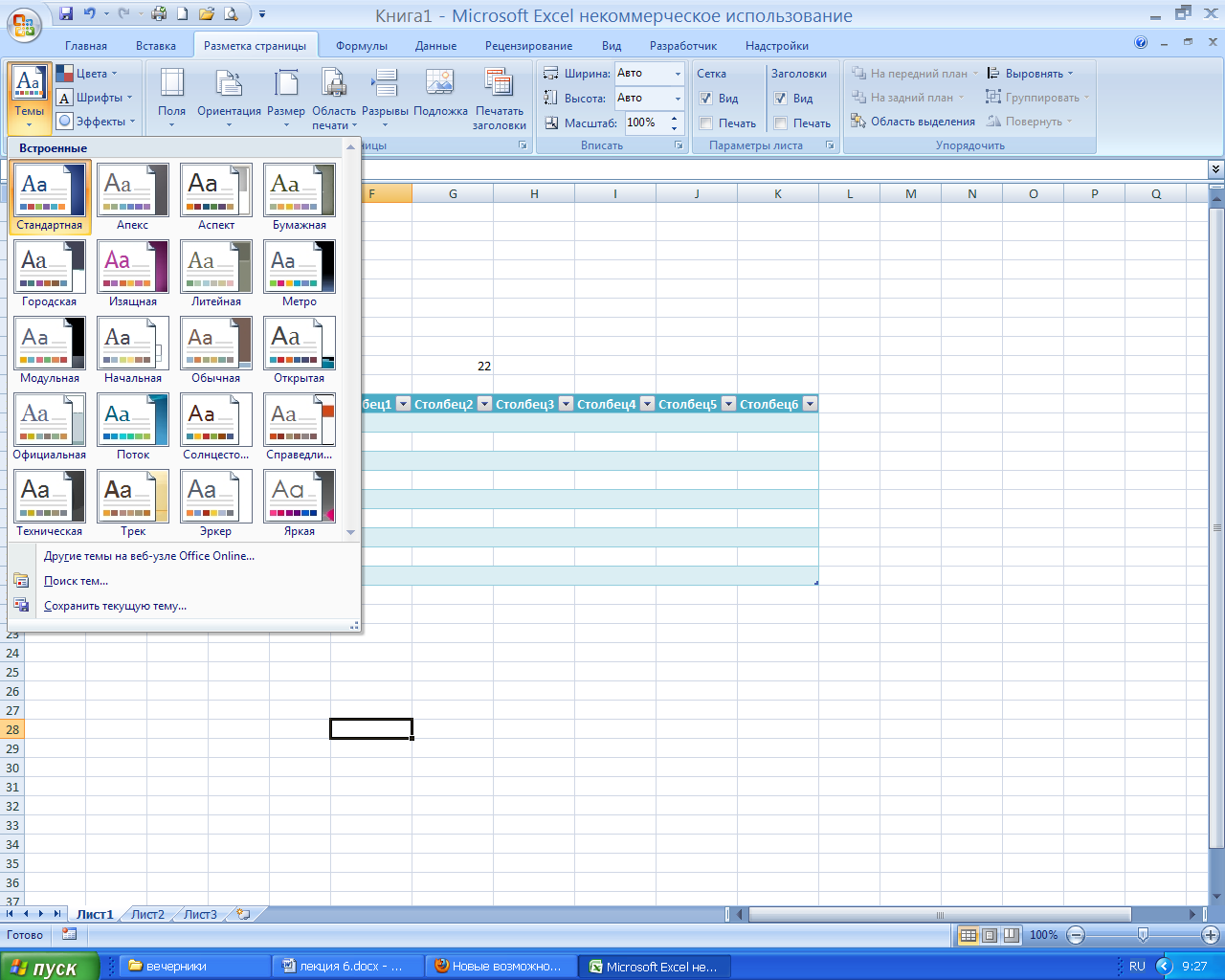1225x980 pixels.
Task: Click the Масштаб scale up stepper arrow
Action: tap(675, 118)
